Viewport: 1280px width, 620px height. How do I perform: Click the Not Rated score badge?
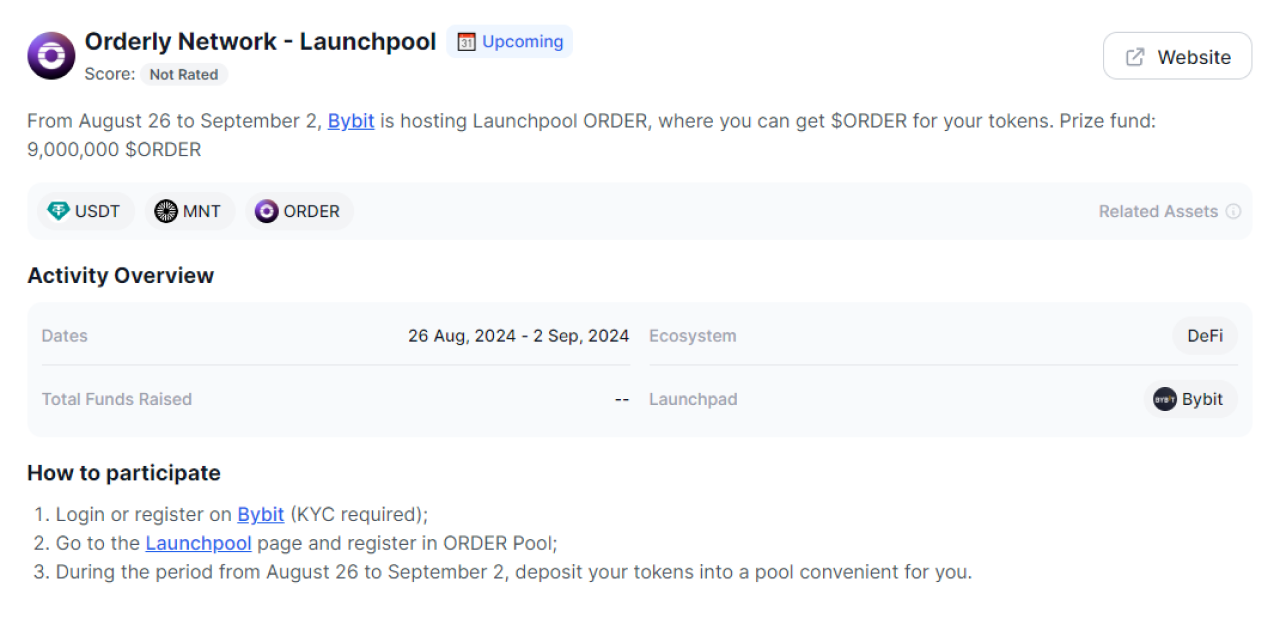tap(184, 74)
